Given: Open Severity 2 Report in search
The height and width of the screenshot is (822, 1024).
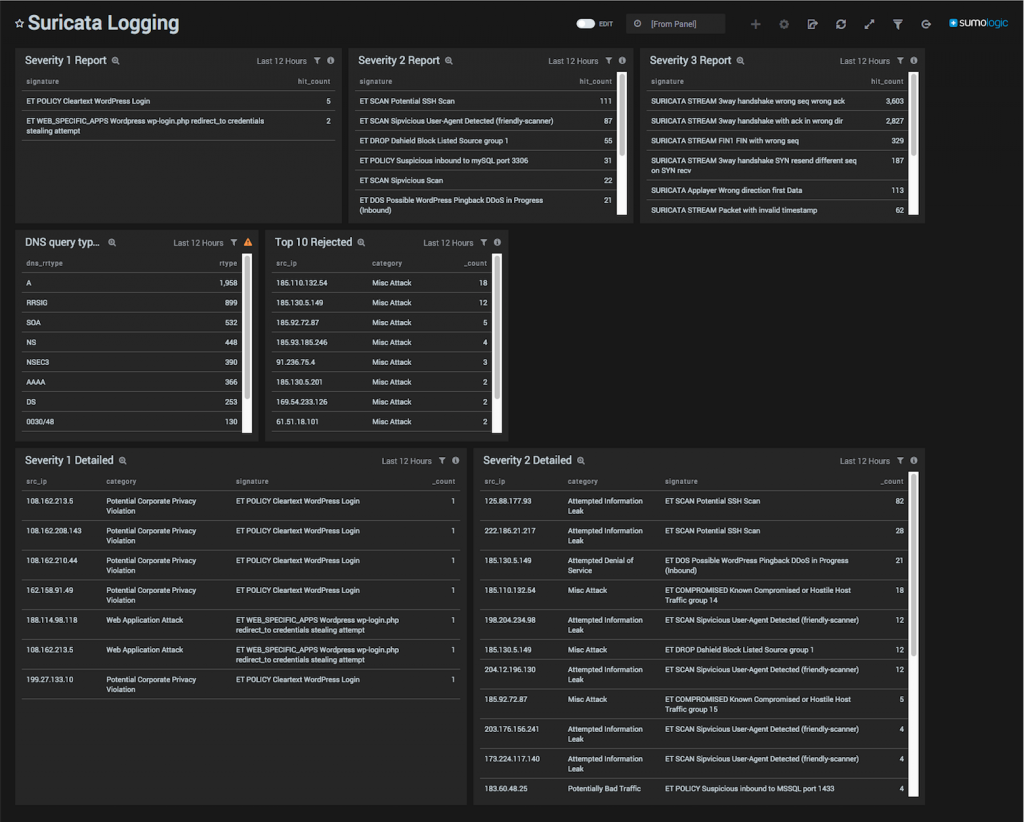Looking at the screenshot, I should (449, 61).
